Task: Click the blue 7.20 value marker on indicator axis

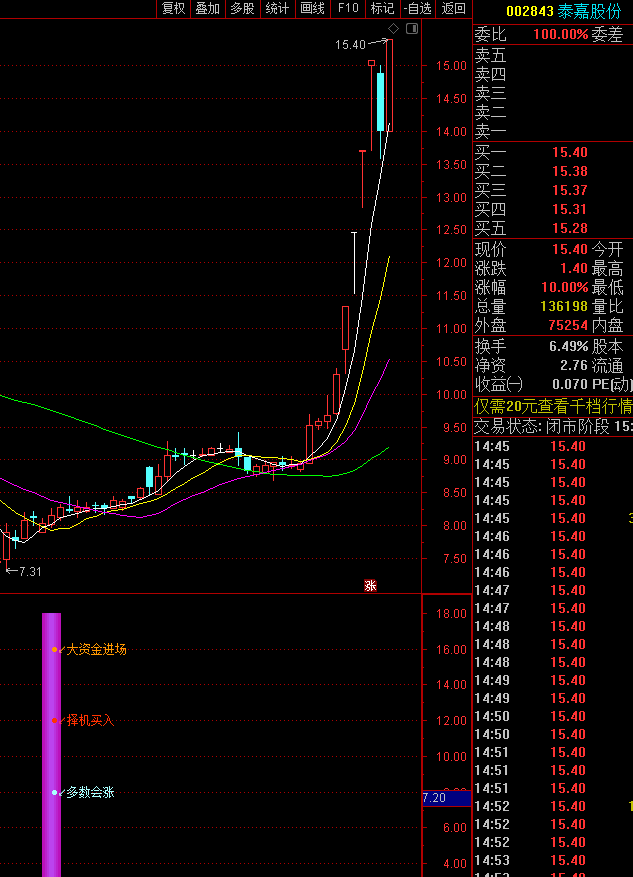Action: [x=447, y=798]
